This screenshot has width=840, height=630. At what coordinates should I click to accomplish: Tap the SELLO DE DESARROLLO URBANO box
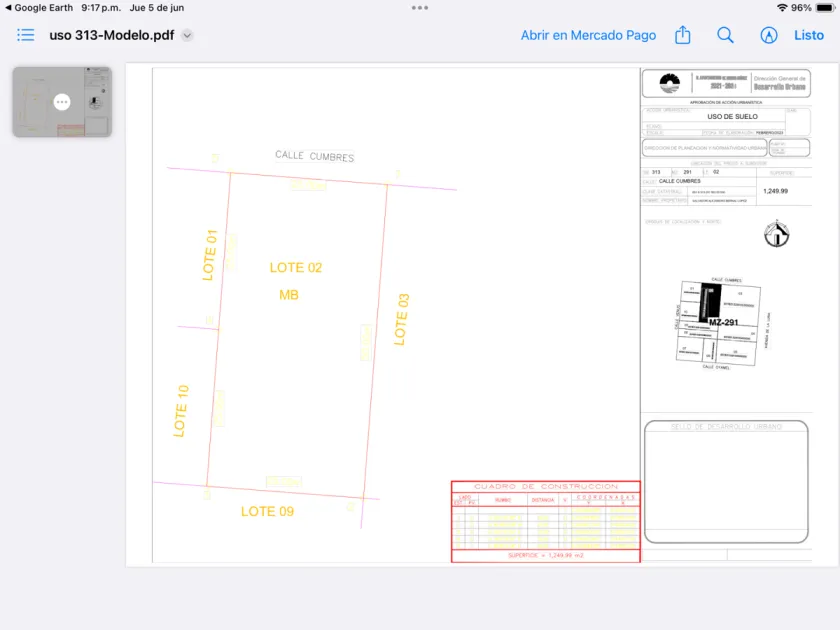[726, 481]
